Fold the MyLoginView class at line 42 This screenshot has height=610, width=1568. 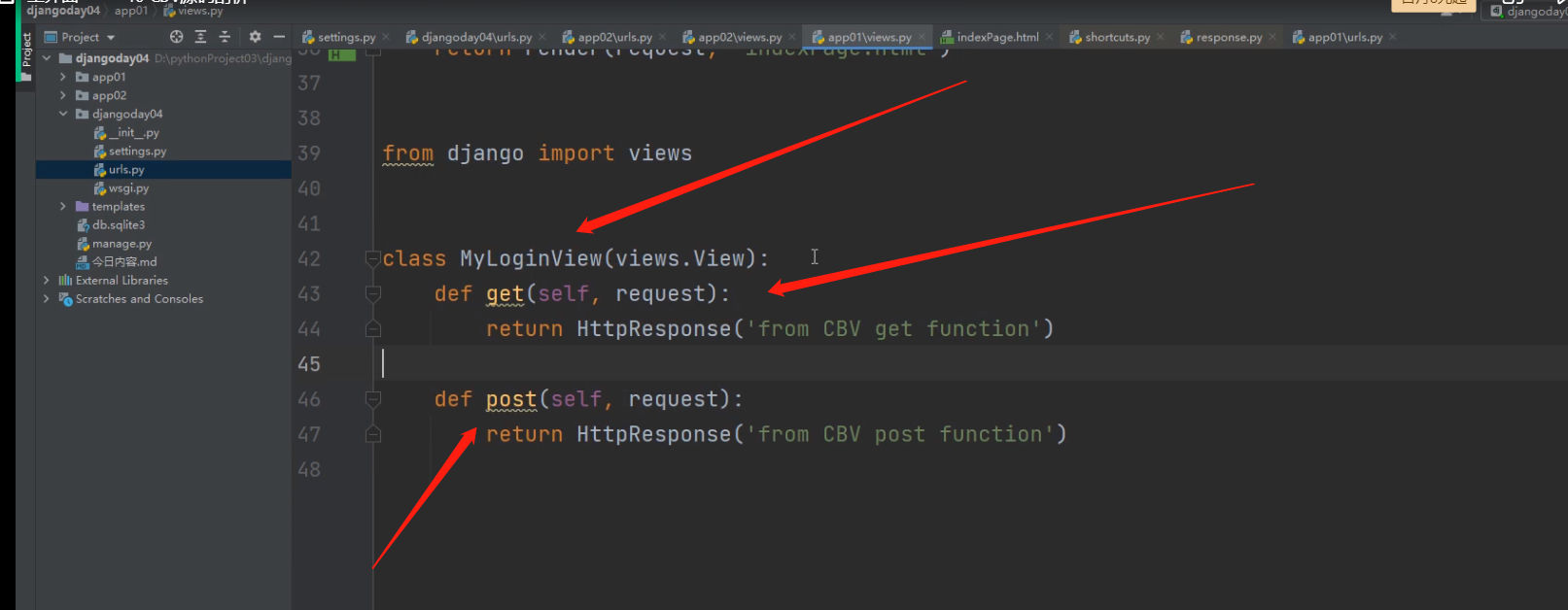372,258
